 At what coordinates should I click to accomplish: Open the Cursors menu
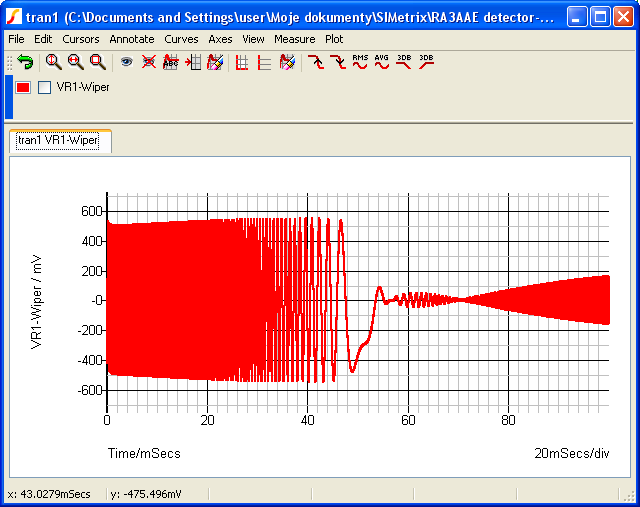(81, 39)
